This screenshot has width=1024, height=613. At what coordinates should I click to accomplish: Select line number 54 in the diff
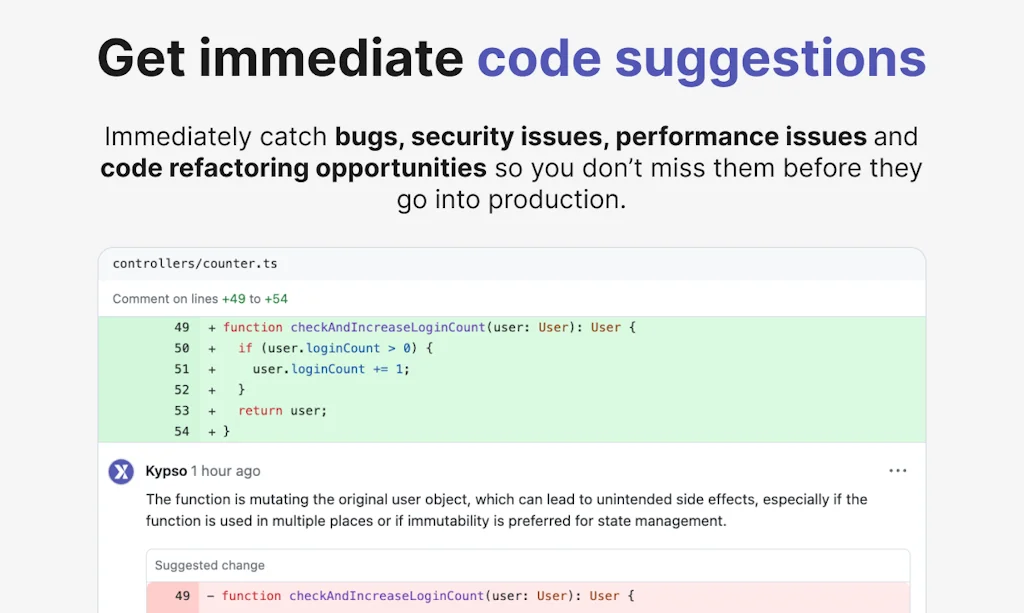pyautogui.click(x=181, y=432)
